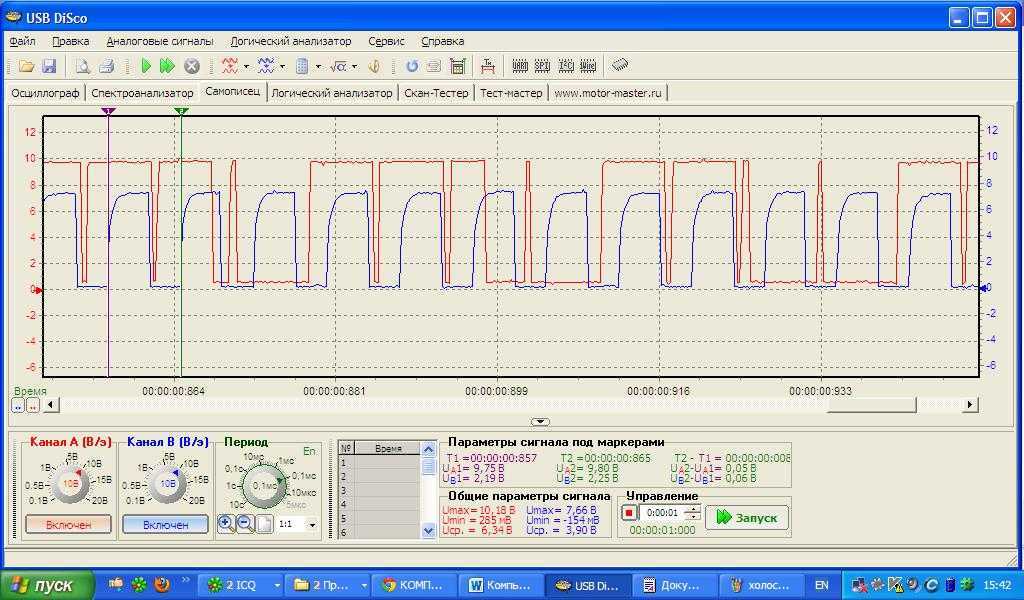Click the open file folder icon
This screenshot has height=600, width=1024.
pos(26,66)
